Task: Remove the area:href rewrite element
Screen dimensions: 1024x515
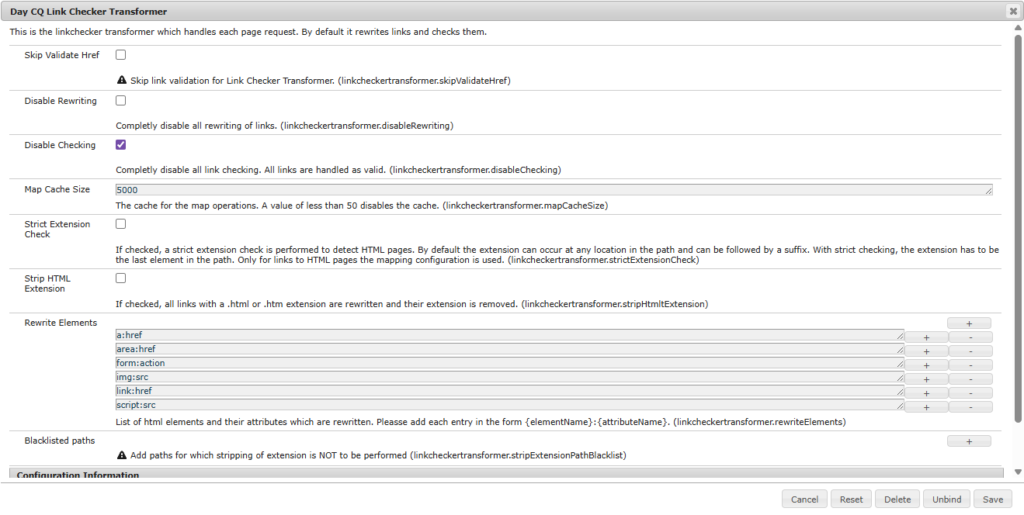Action: tap(970, 351)
